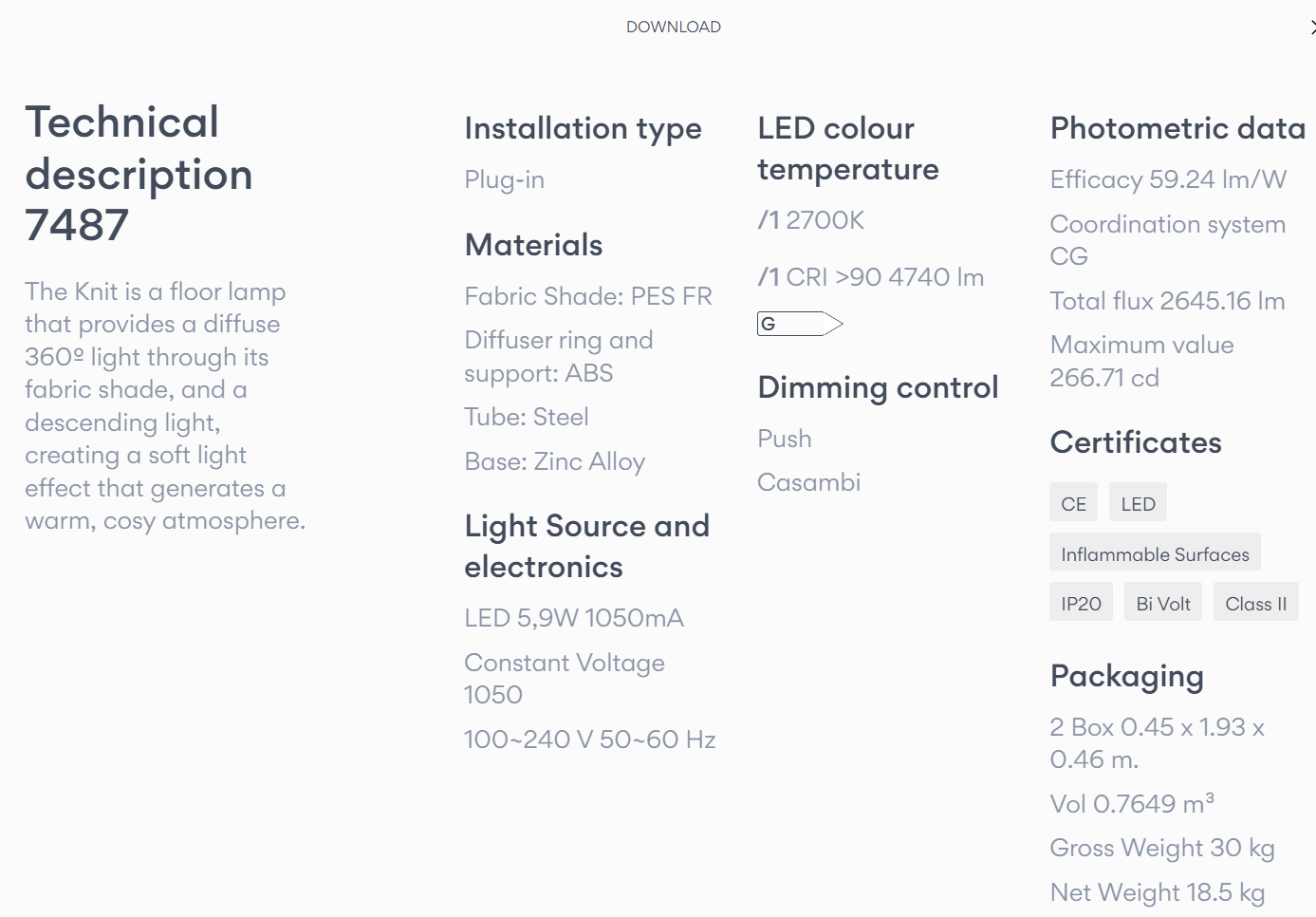Image resolution: width=1316 pixels, height=917 pixels.
Task: Click the IP20 certificate tag
Action: click(1081, 603)
